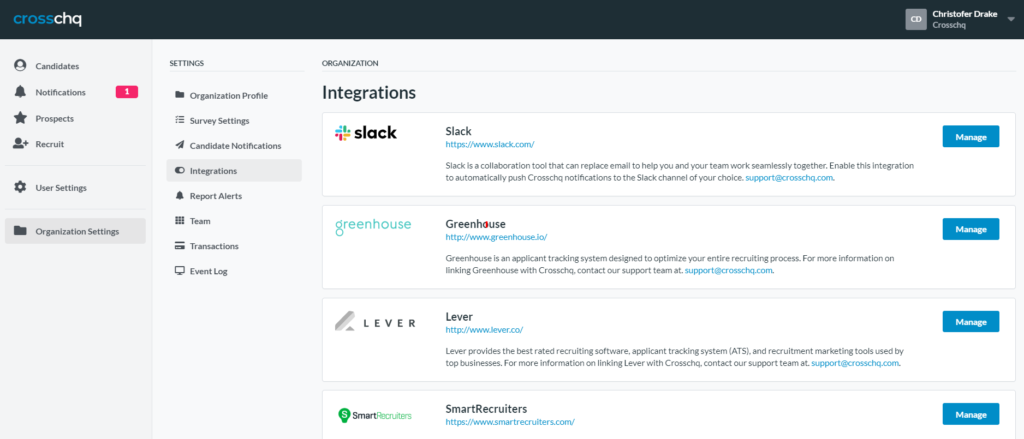Screen dimensions: 1024x439
Task: Click the Recruit add-person icon
Action: (20, 144)
